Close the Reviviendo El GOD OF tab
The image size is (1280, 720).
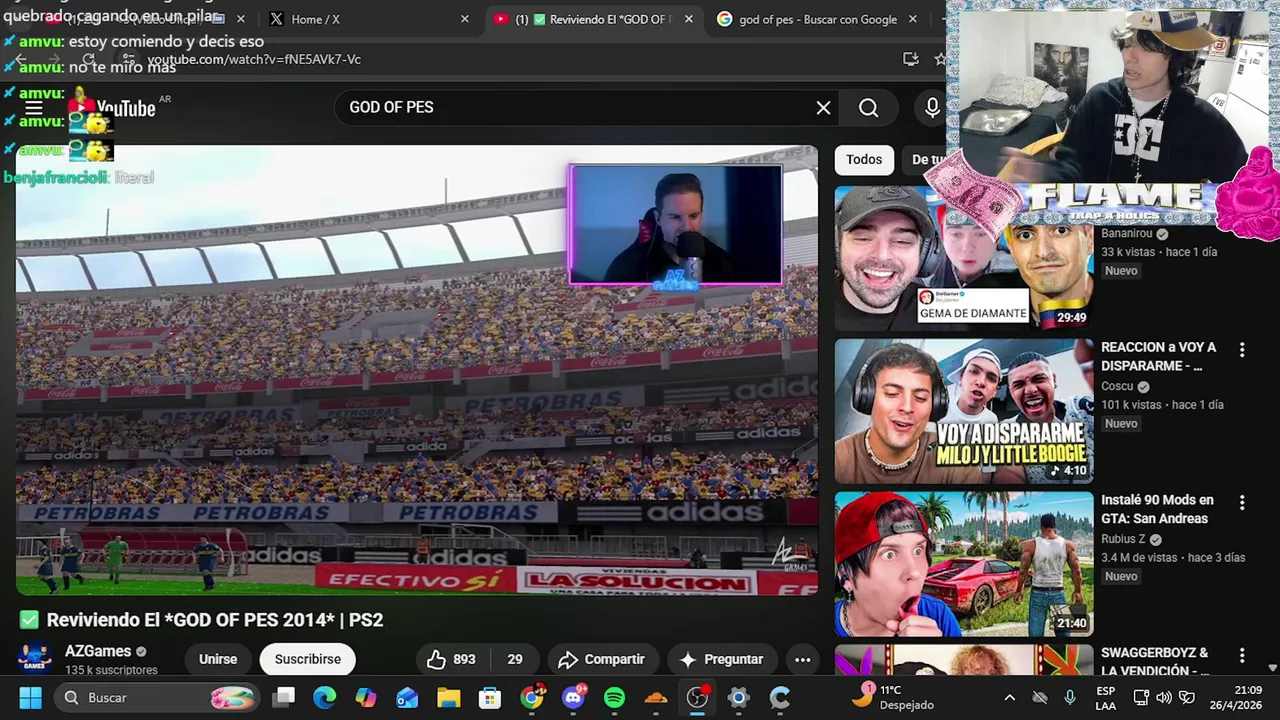coord(689,19)
